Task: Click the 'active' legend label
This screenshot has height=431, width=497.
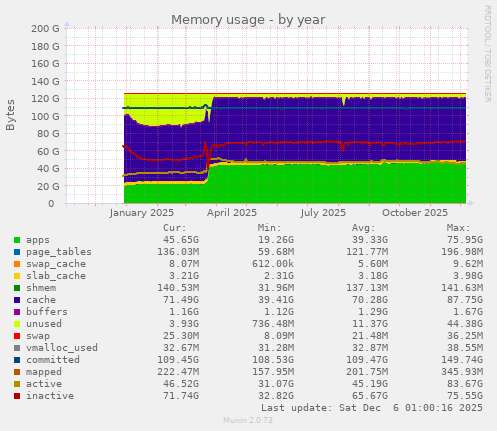Action: pos(44,384)
